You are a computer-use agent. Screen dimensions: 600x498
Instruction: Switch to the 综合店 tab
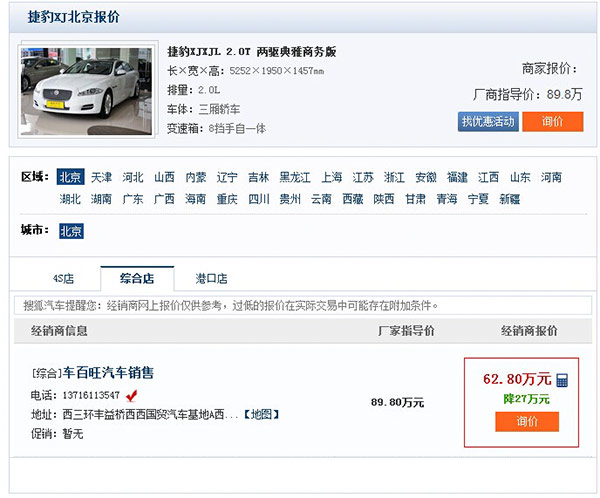tap(137, 278)
